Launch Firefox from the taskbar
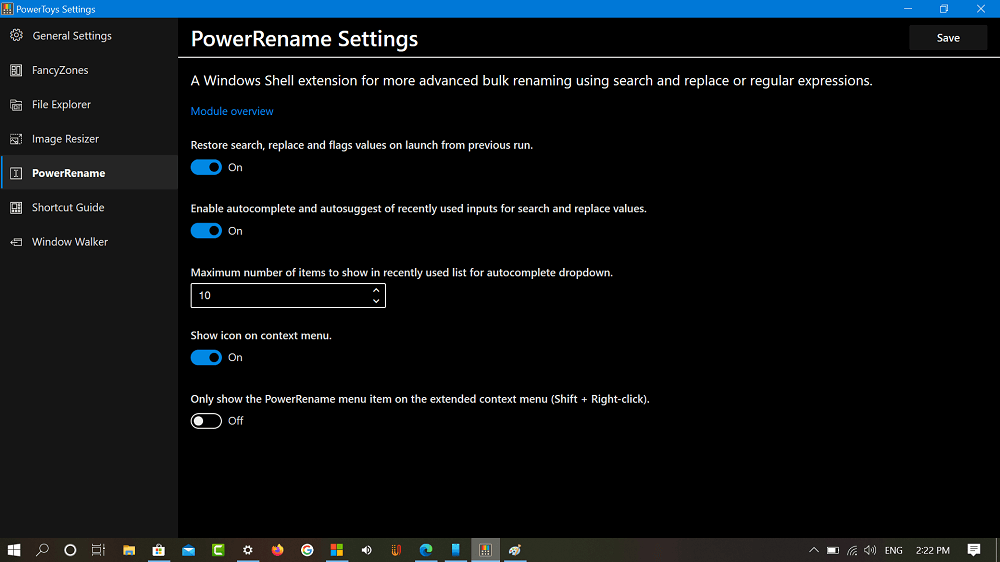Image resolution: width=1000 pixels, height=562 pixels. point(277,550)
